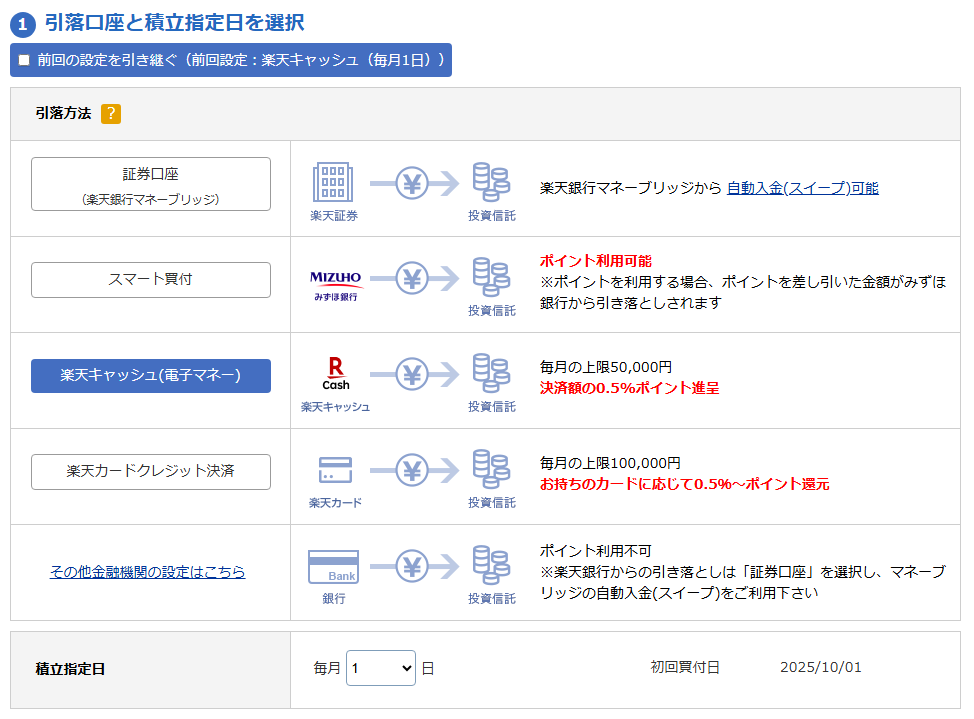The image size is (974, 719).
Task: Open その他金融機関の設定はこちら link
Action: 148,572
